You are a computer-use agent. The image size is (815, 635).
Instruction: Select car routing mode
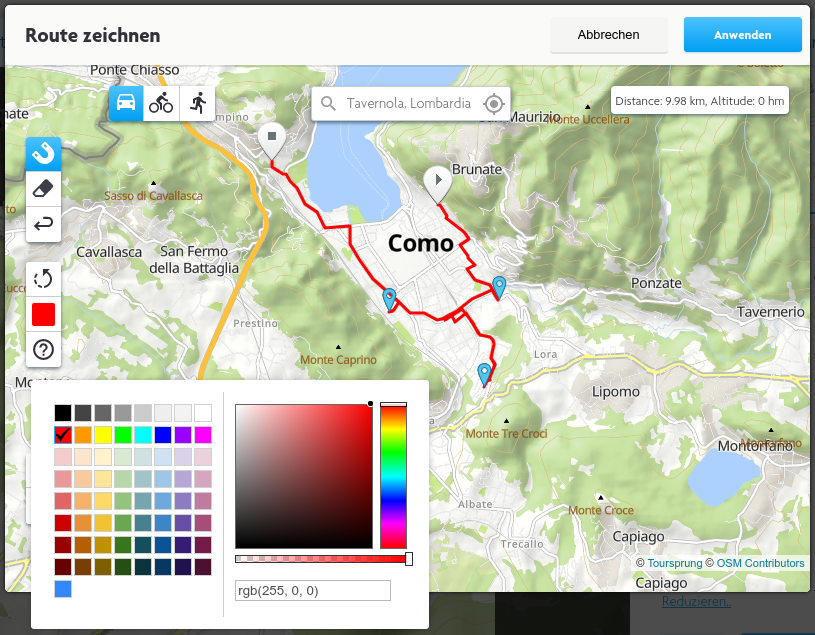126,103
